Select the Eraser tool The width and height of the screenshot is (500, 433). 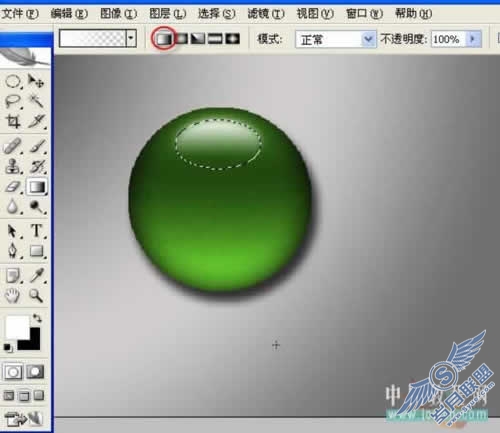tap(13, 187)
